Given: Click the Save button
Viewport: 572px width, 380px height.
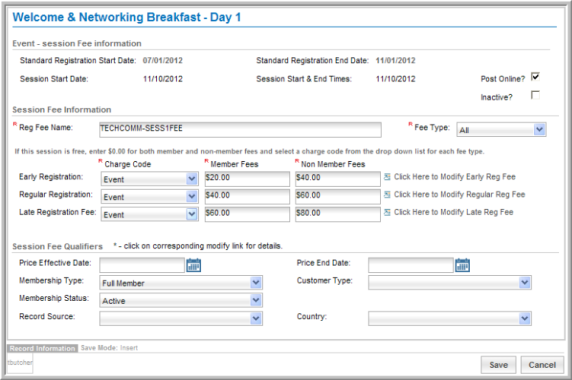Looking at the screenshot, I should (x=498, y=365).
